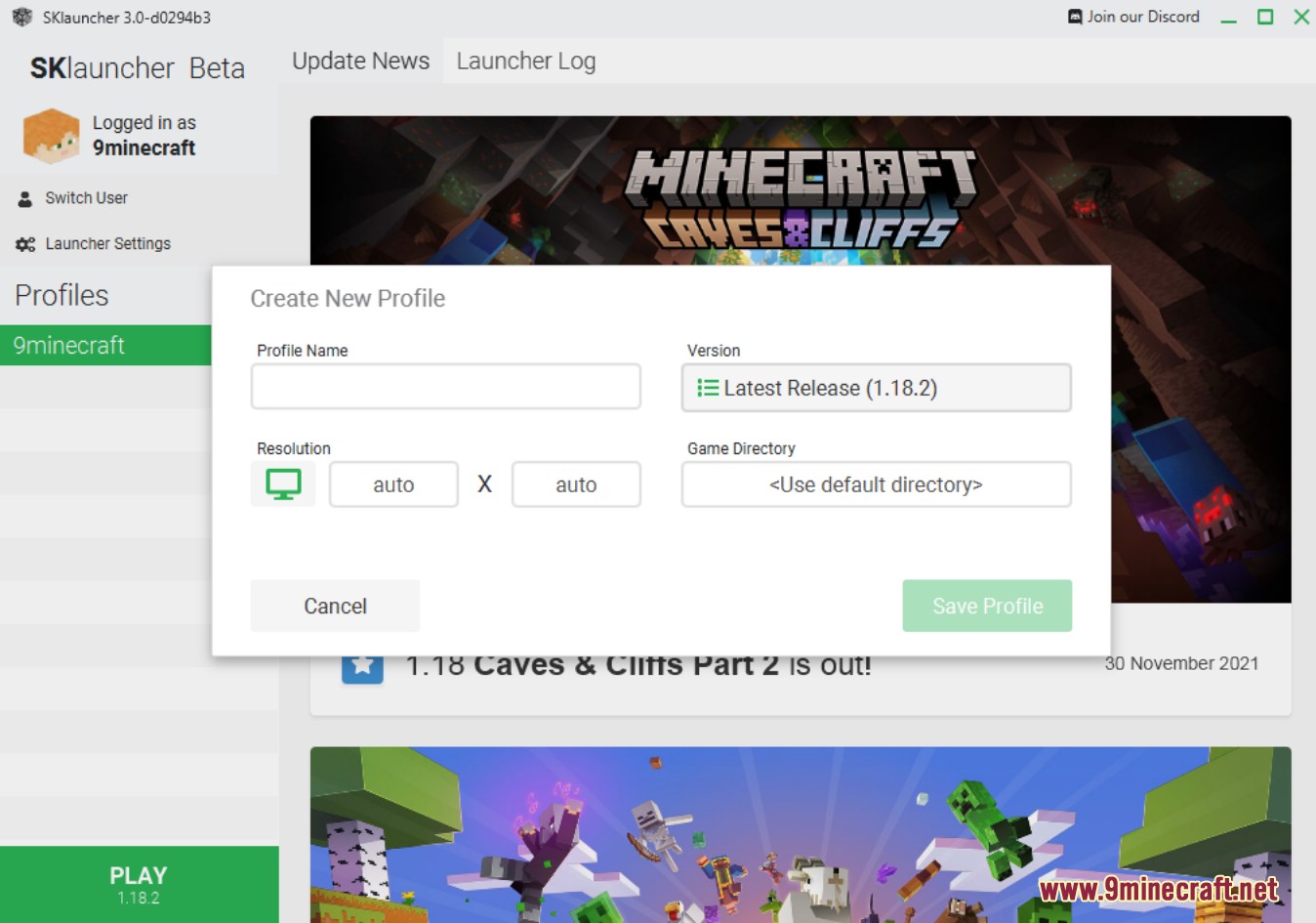Viewport: 1316px width, 923px height.
Task: Select the 9minecraft profile
Action: (x=105, y=345)
